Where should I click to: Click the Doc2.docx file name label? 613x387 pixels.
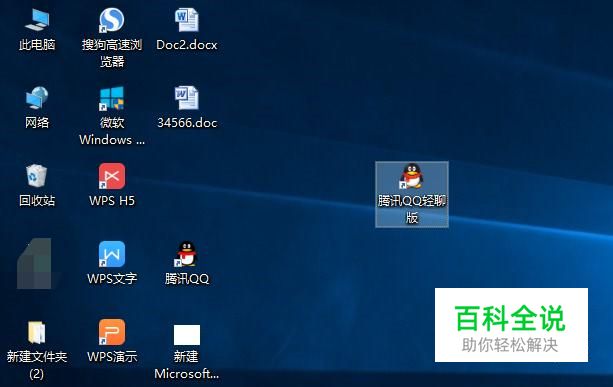coord(186,45)
